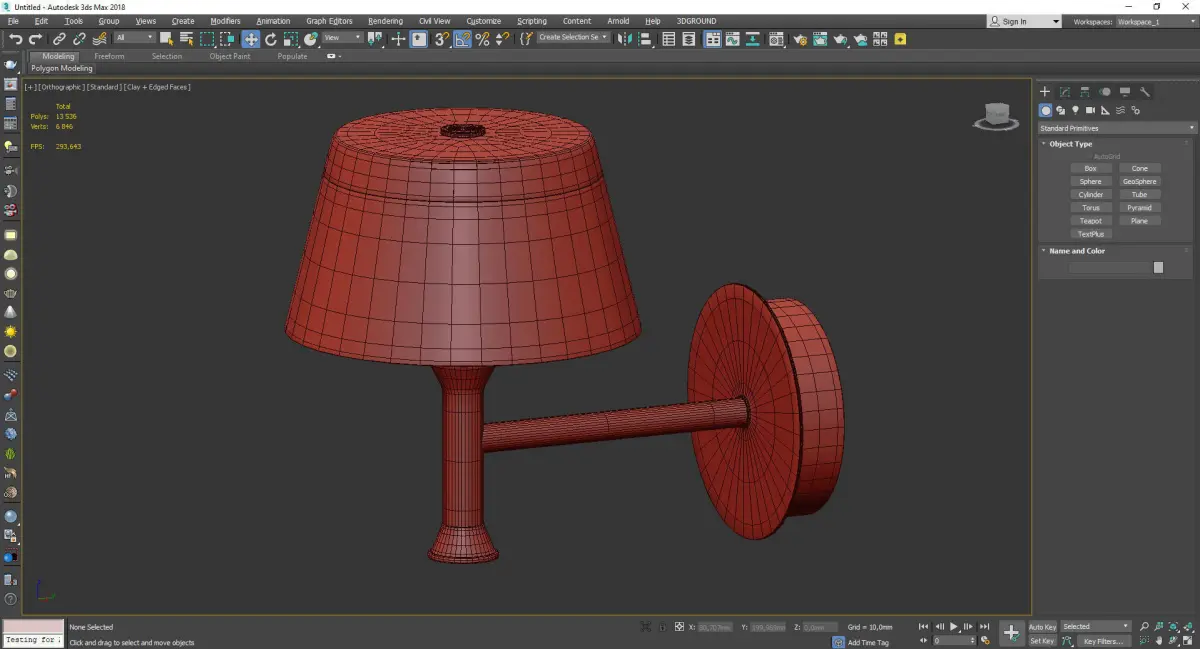The width and height of the screenshot is (1200, 649).
Task: Open the Create Selection Set dropdown
Action: pyautogui.click(x=572, y=38)
